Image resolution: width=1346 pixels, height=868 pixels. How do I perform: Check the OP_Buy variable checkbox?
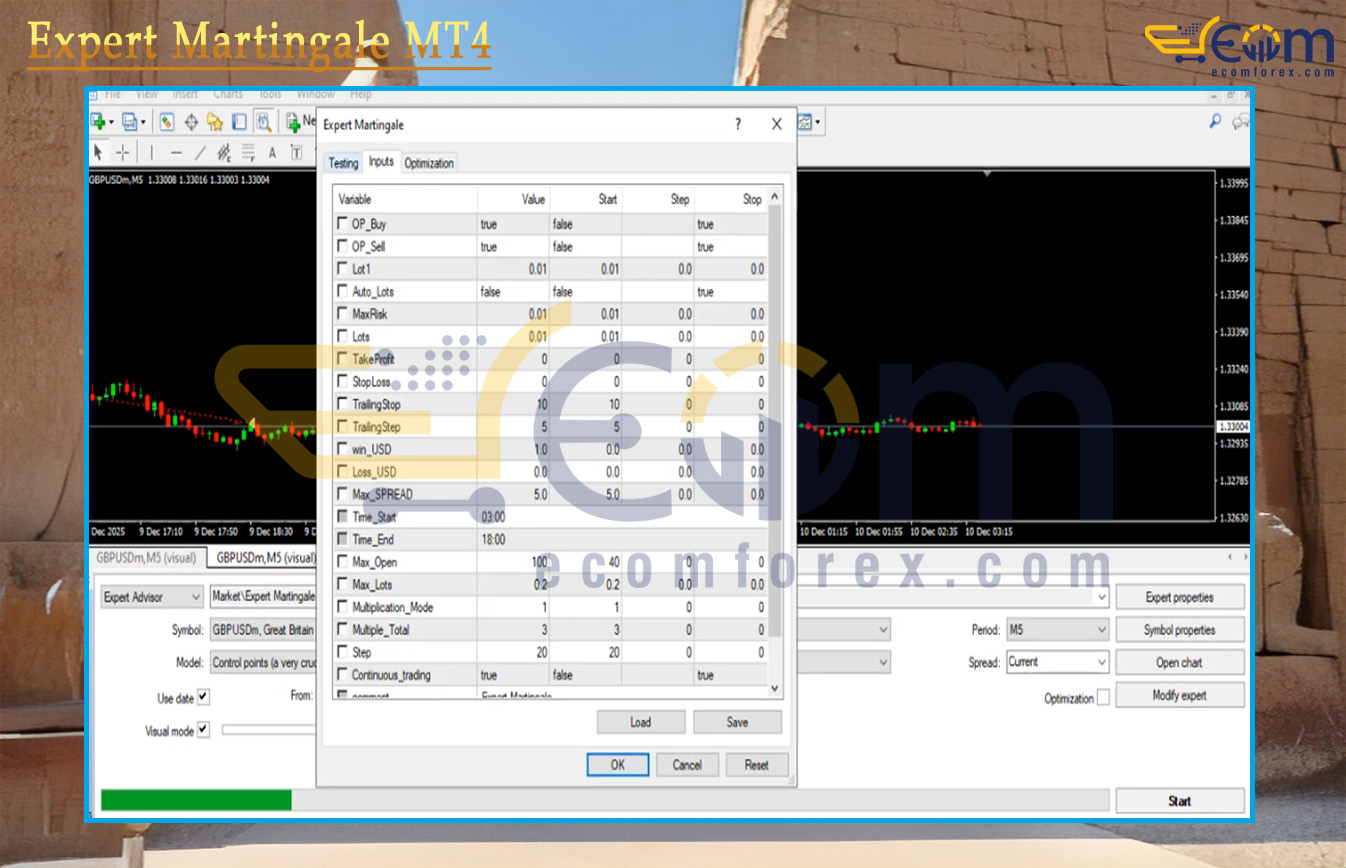tap(343, 224)
